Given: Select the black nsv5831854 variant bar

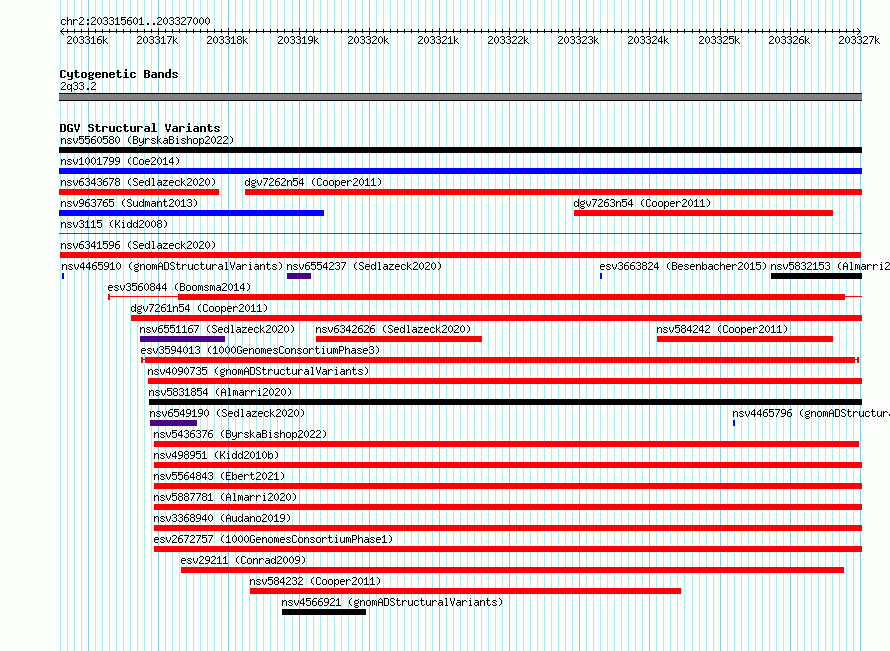Looking at the screenshot, I should [505, 402].
